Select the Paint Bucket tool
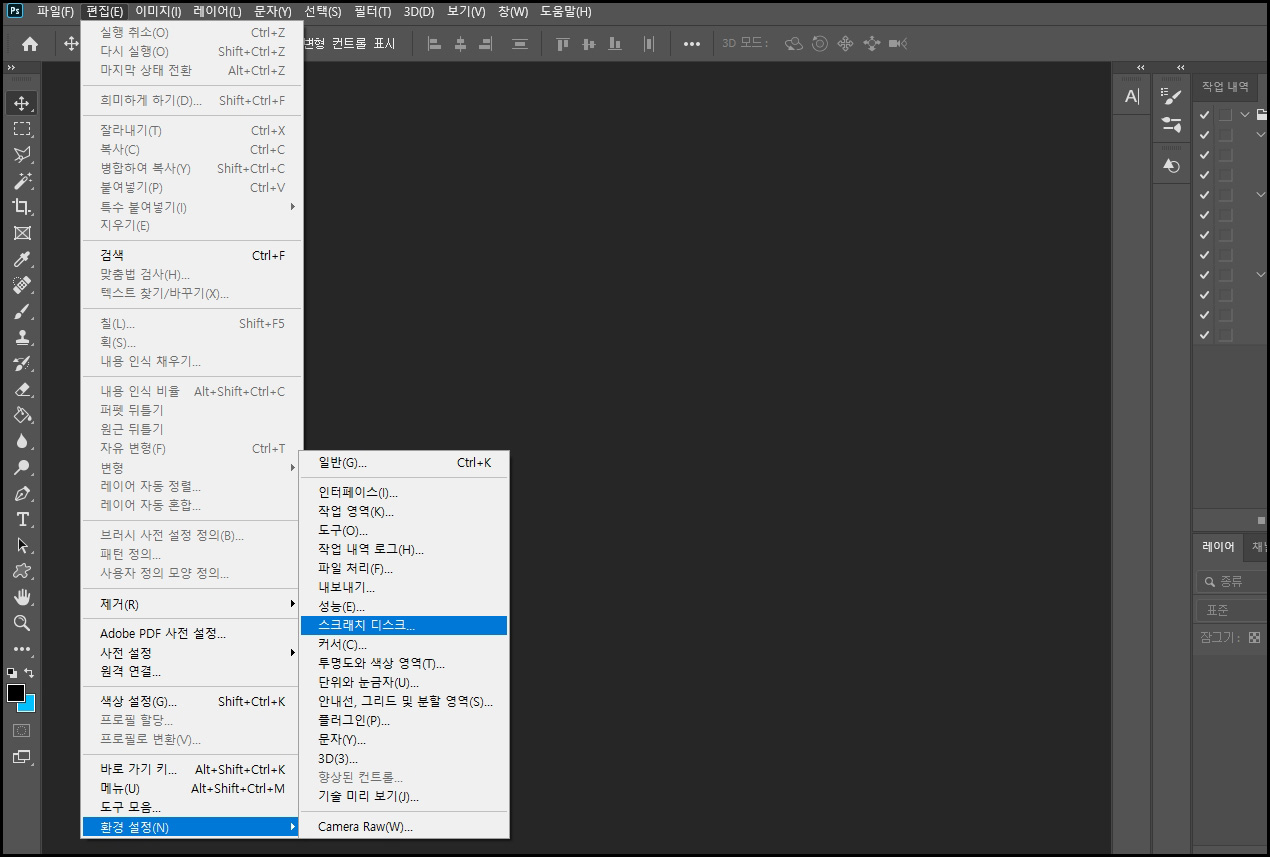Viewport: 1270px width, 857px height. [22, 416]
